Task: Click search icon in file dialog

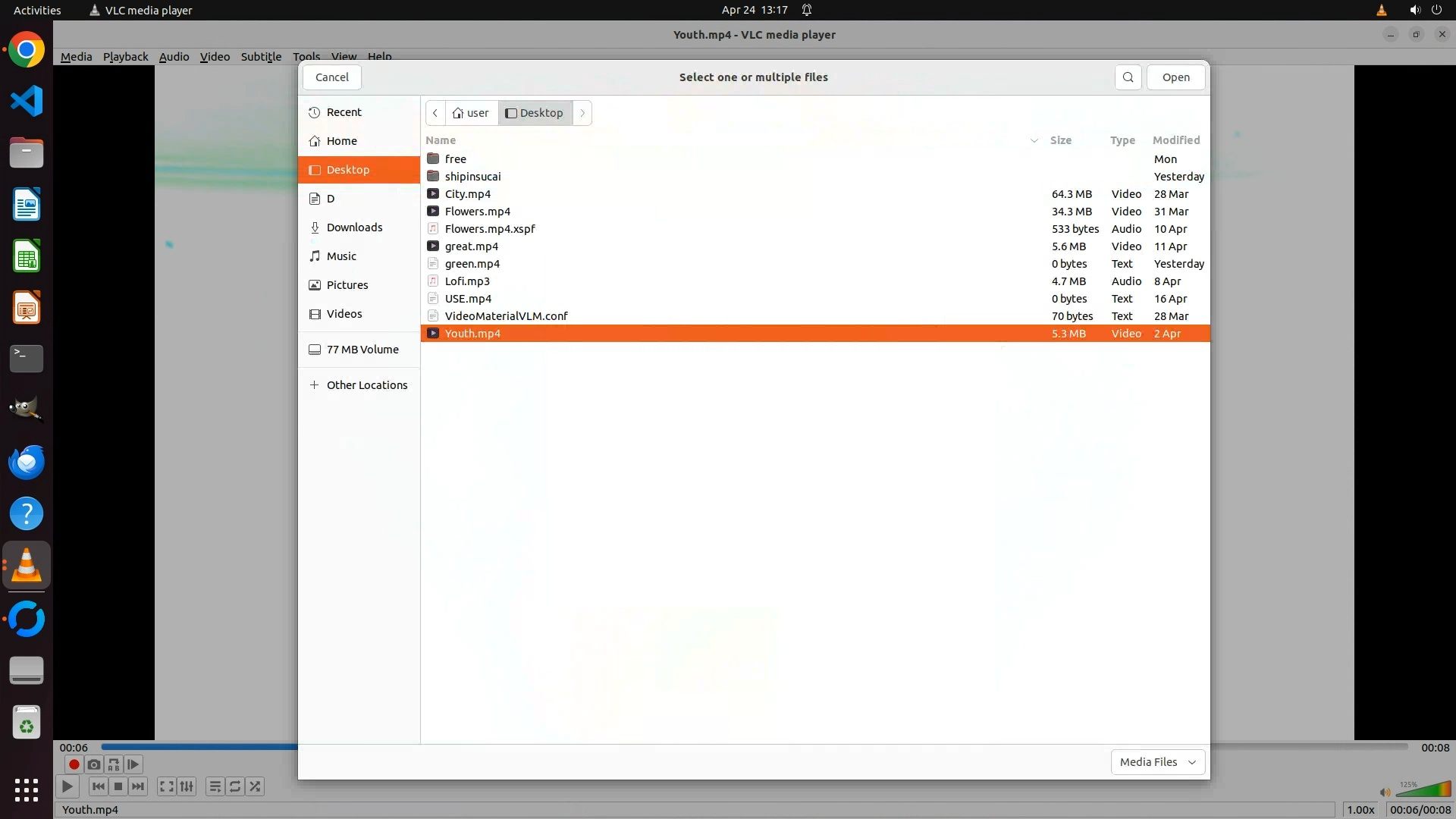Action: click(x=1128, y=77)
